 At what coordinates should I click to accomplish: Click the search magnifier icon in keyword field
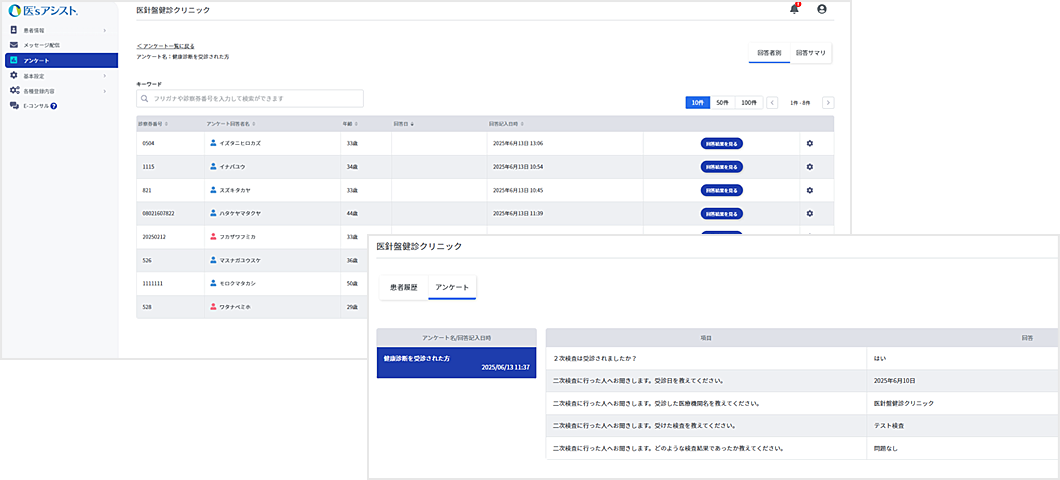click(x=145, y=99)
